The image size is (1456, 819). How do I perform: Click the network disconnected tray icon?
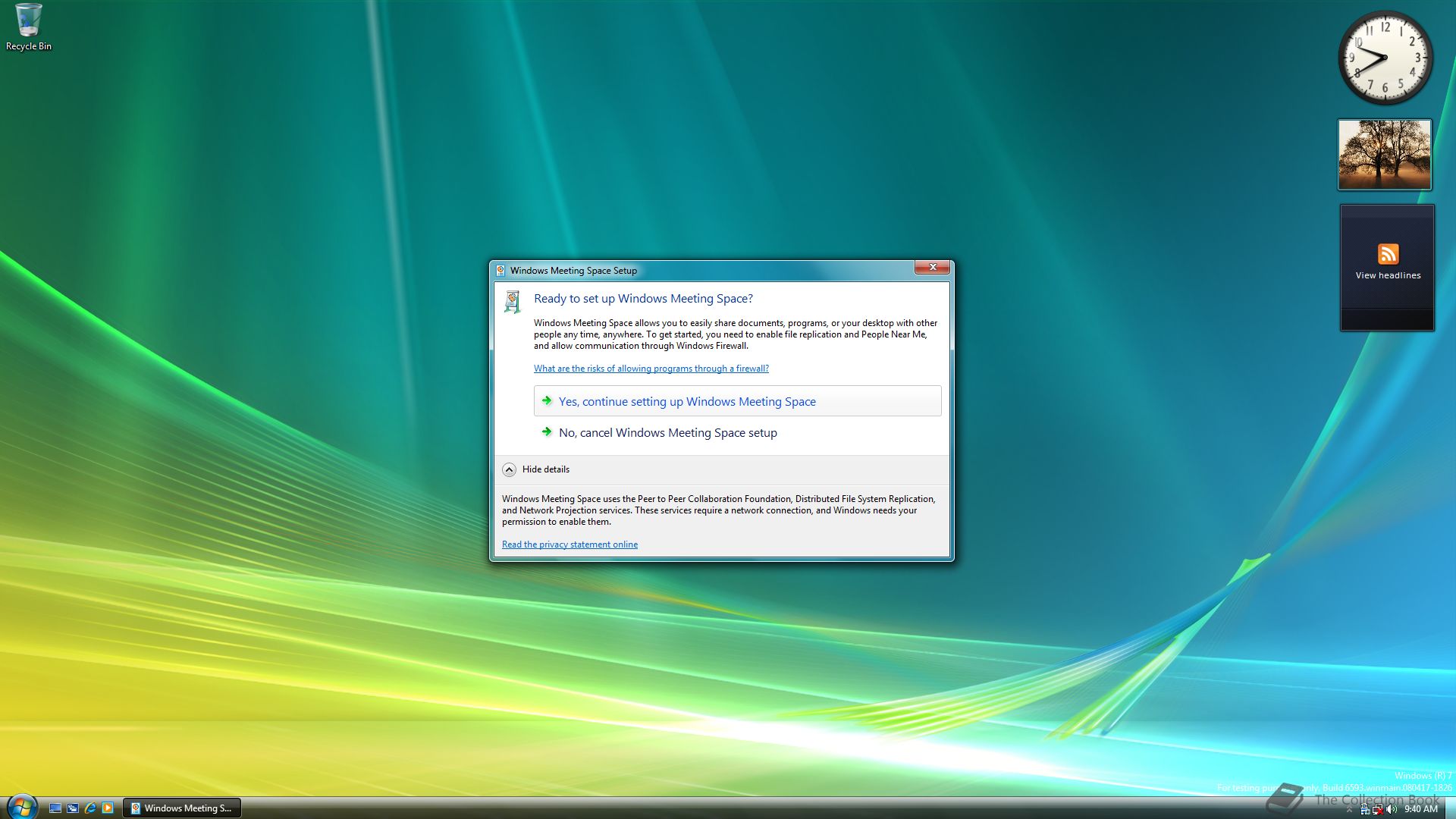click(x=1378, y=809)
